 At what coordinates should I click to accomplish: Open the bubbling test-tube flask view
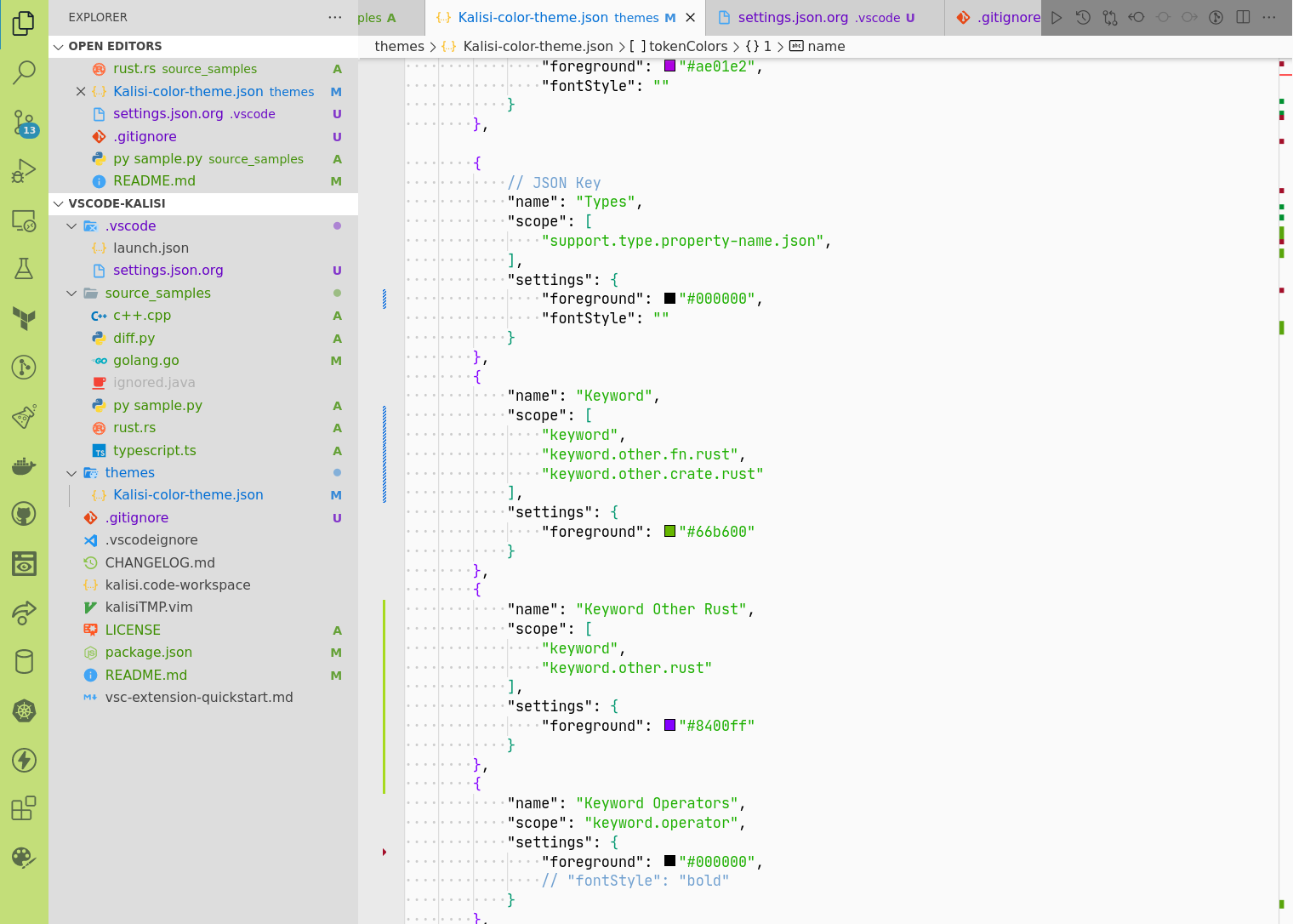click(24, 417)
